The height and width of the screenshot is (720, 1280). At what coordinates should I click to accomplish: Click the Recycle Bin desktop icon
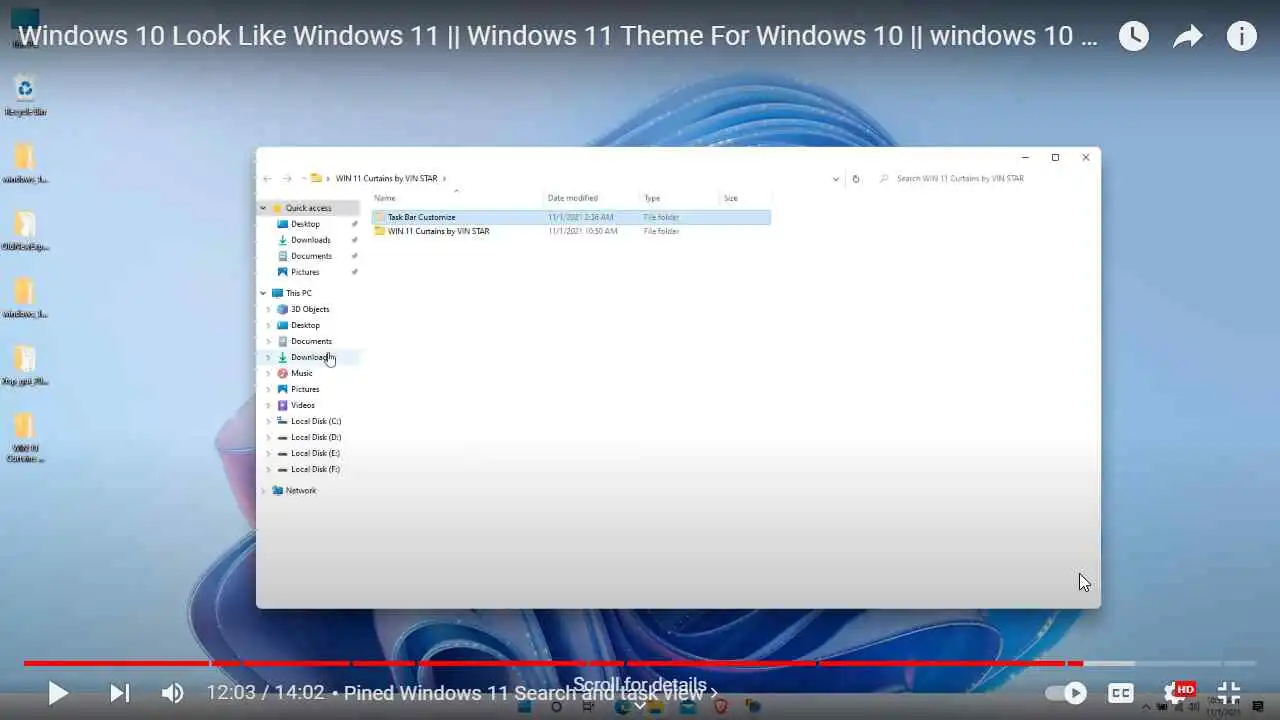point(25,95)
